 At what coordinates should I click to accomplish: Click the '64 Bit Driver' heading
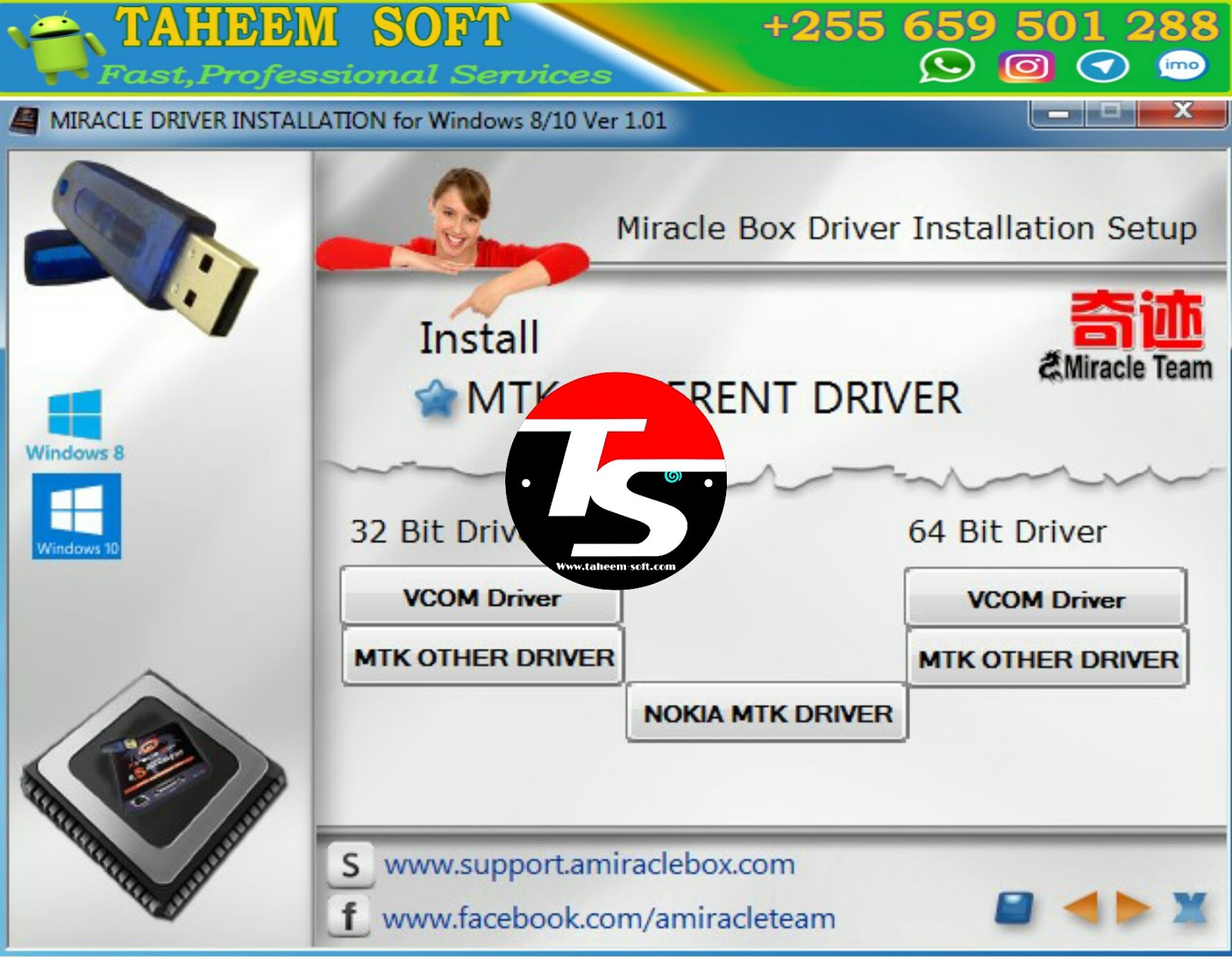(x=1007, y=532)
